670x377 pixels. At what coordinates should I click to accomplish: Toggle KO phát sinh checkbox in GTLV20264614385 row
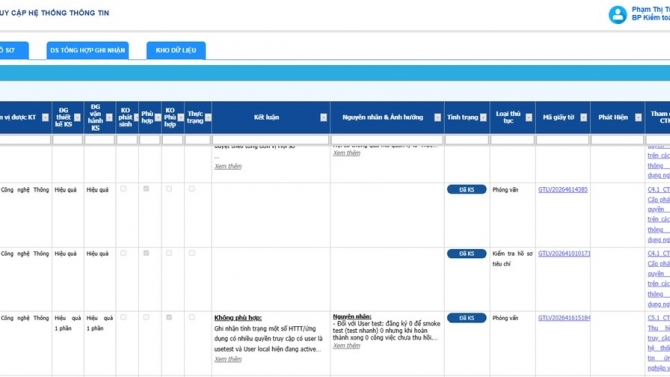pyautogui.click(x=123, y=188)
